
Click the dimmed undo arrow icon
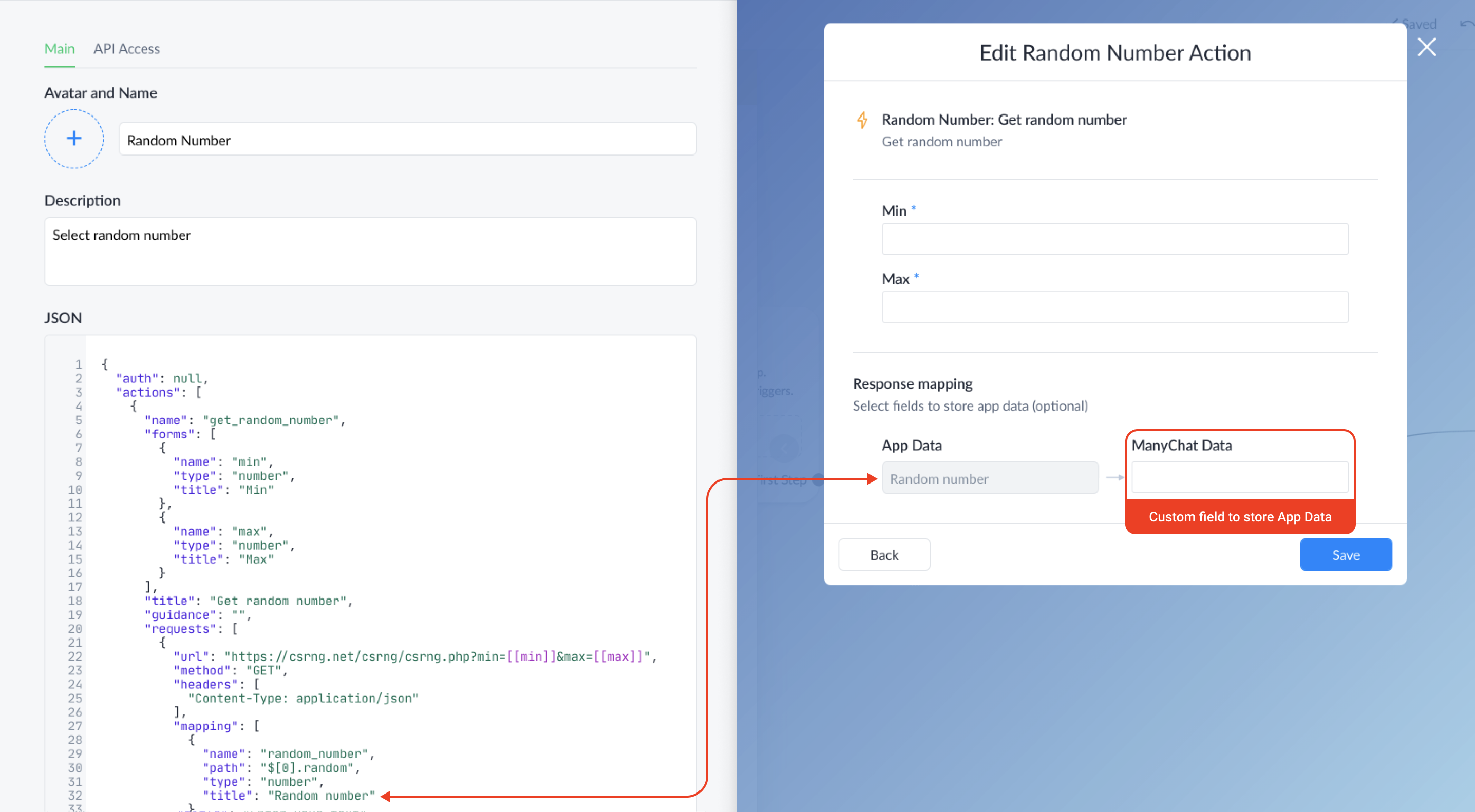(1466, 24)
